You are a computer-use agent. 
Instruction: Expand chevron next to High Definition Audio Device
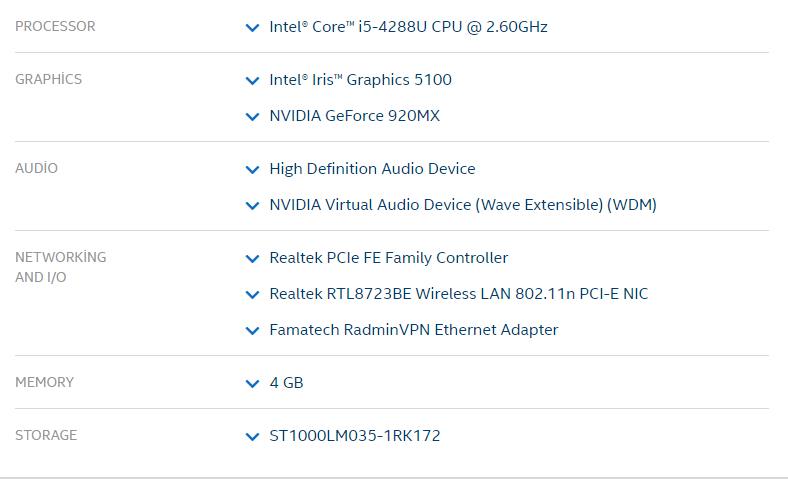[x=252, y=170]
